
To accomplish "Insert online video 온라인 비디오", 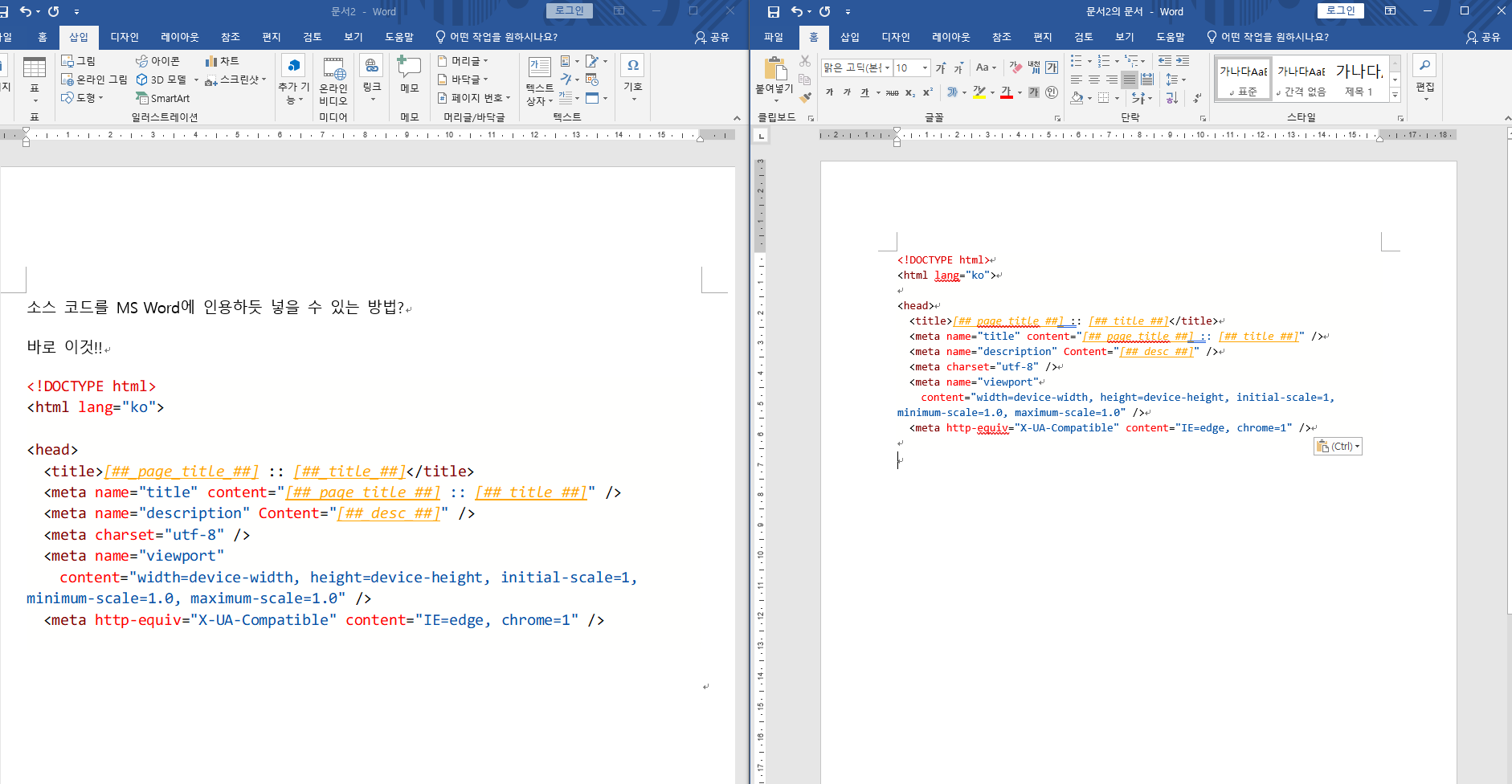I will (x=333, y=80).
